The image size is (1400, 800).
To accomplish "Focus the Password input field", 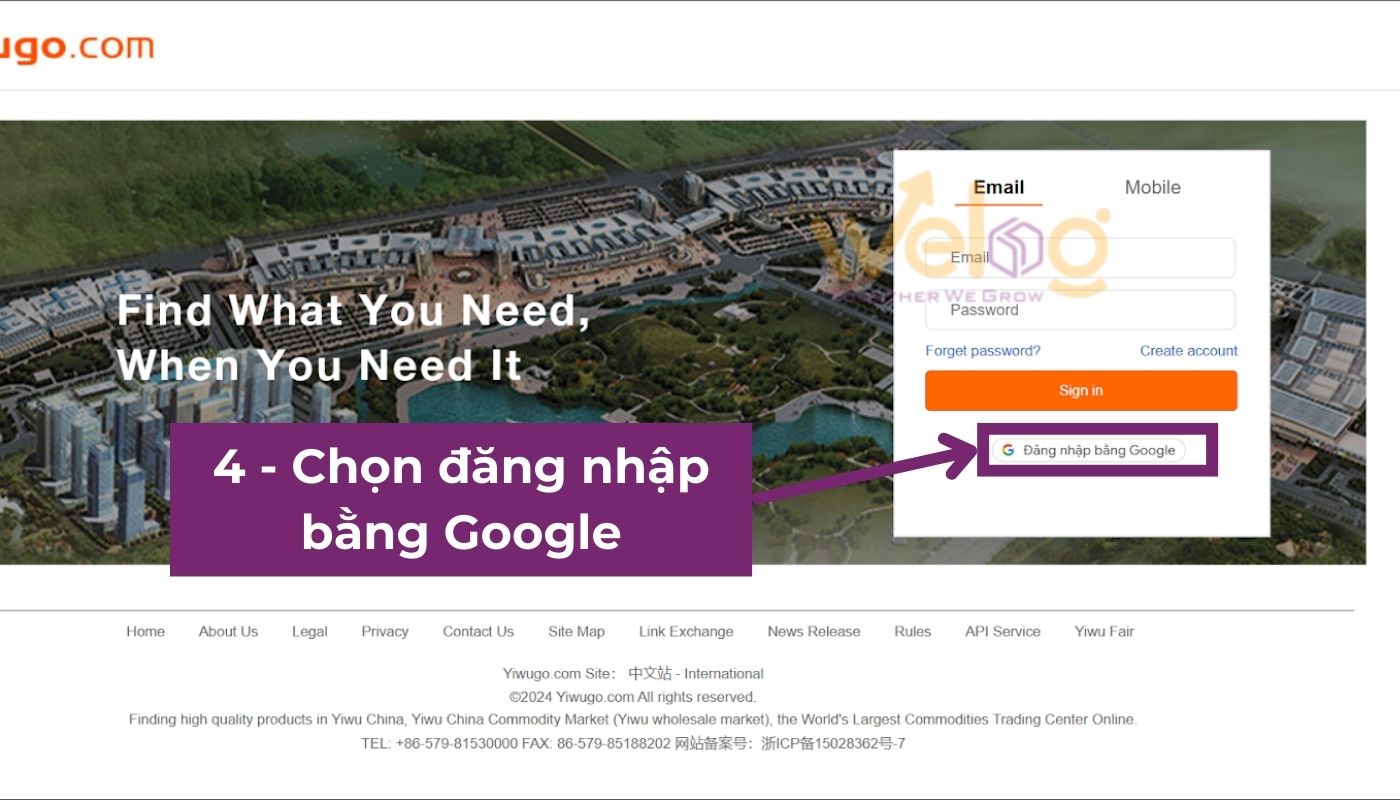I will (x=1080, y=310).
